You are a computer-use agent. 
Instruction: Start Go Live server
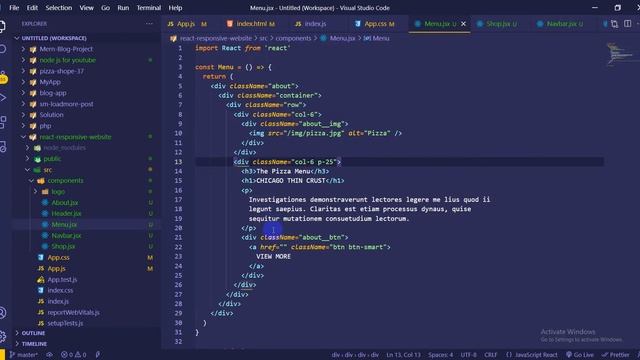[580, 355]
